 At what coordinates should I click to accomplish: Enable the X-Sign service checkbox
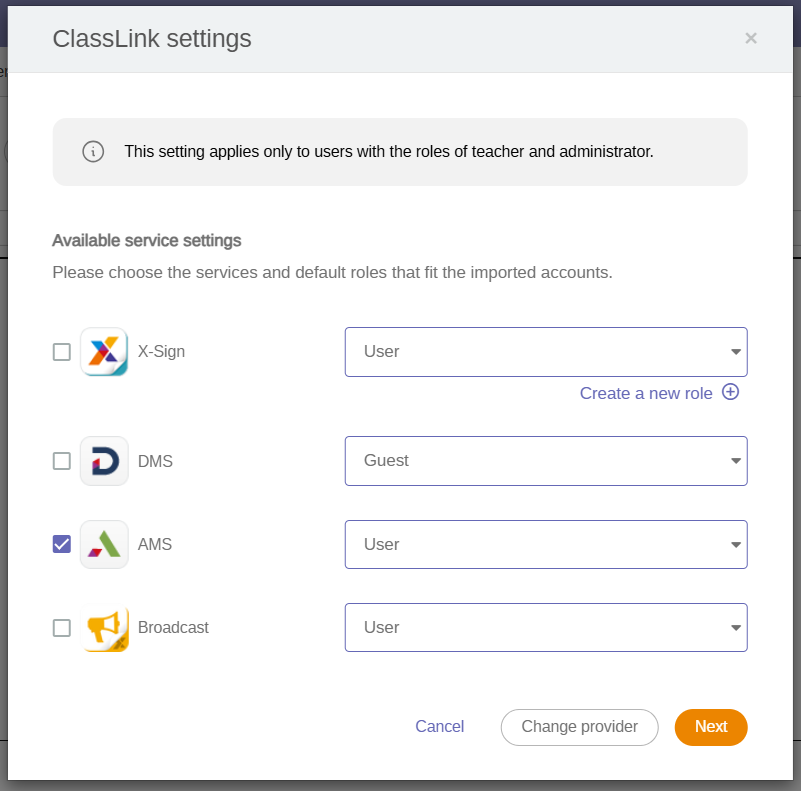pyautogui.click(x=62, y=352)
